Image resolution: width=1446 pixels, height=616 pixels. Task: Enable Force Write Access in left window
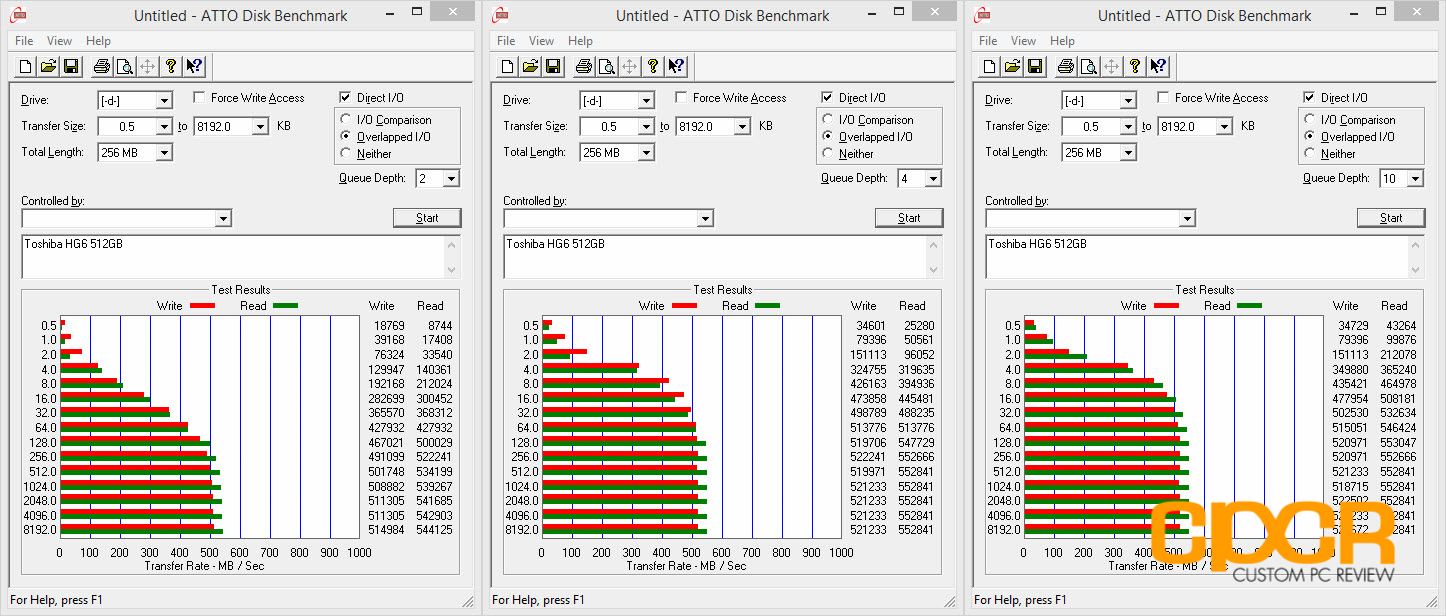(199, 98)
